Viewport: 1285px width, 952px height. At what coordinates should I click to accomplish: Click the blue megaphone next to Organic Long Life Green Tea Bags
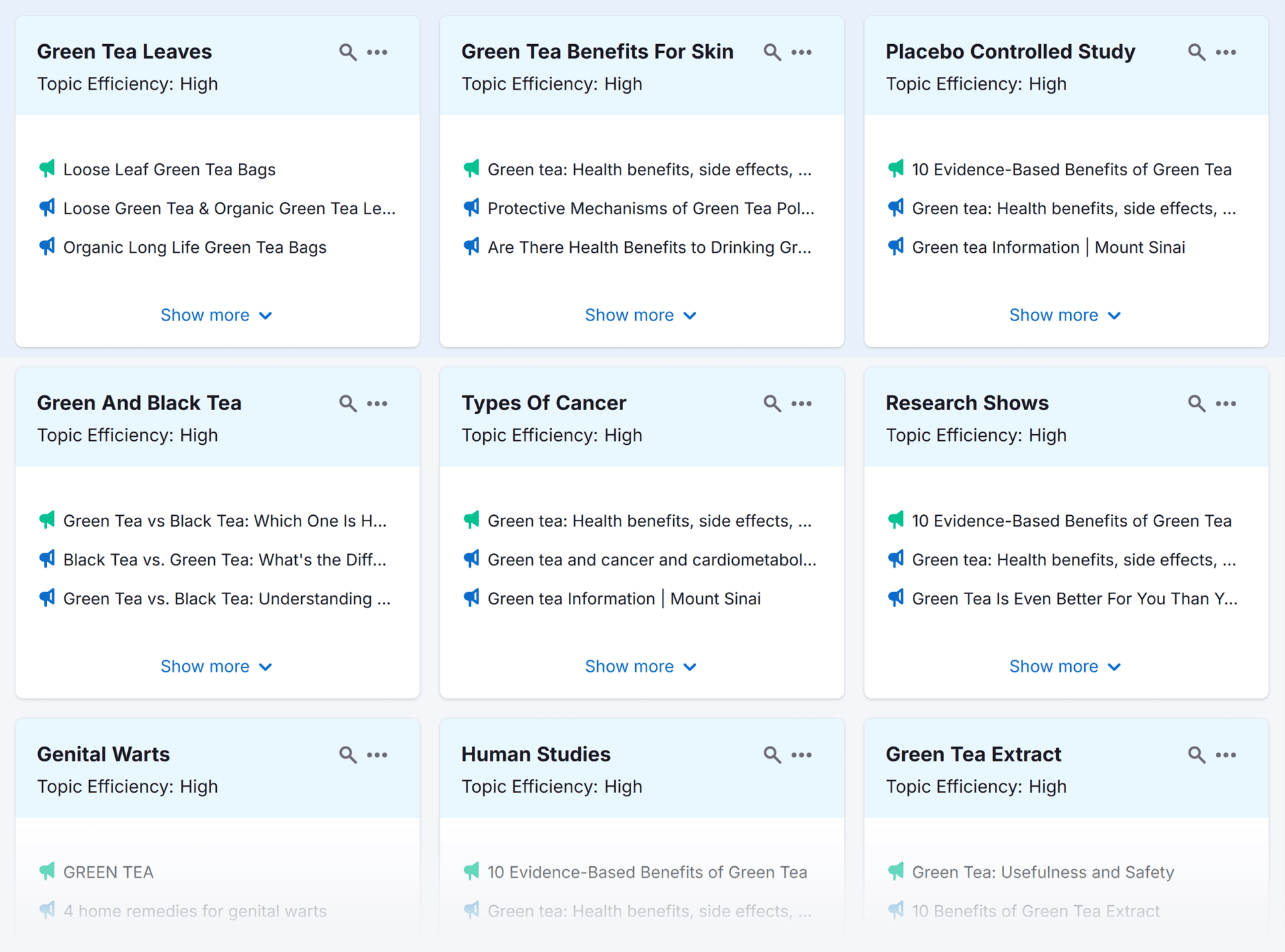(47, 246)
